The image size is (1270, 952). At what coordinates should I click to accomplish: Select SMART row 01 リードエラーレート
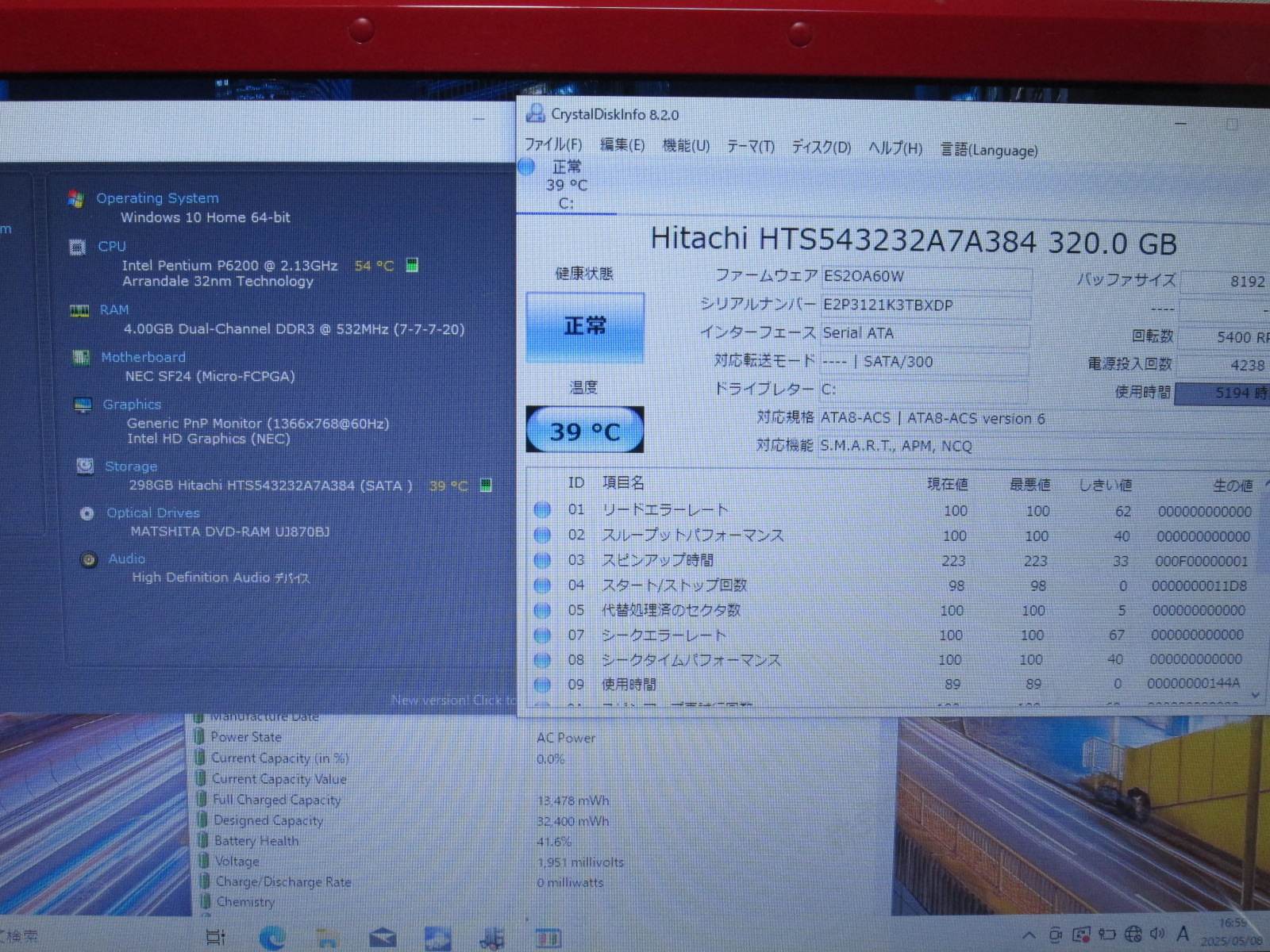click(894, 511)
